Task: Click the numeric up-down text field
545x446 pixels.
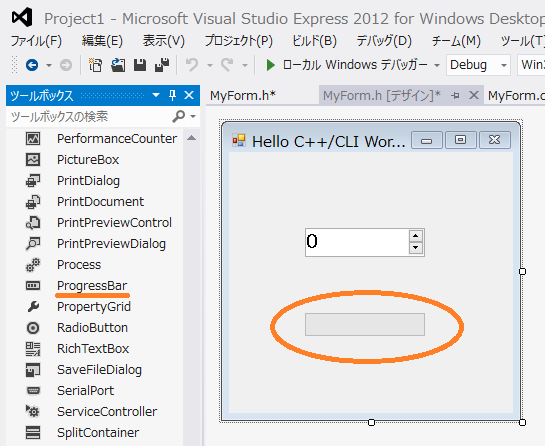Action: tap(357, 242)
